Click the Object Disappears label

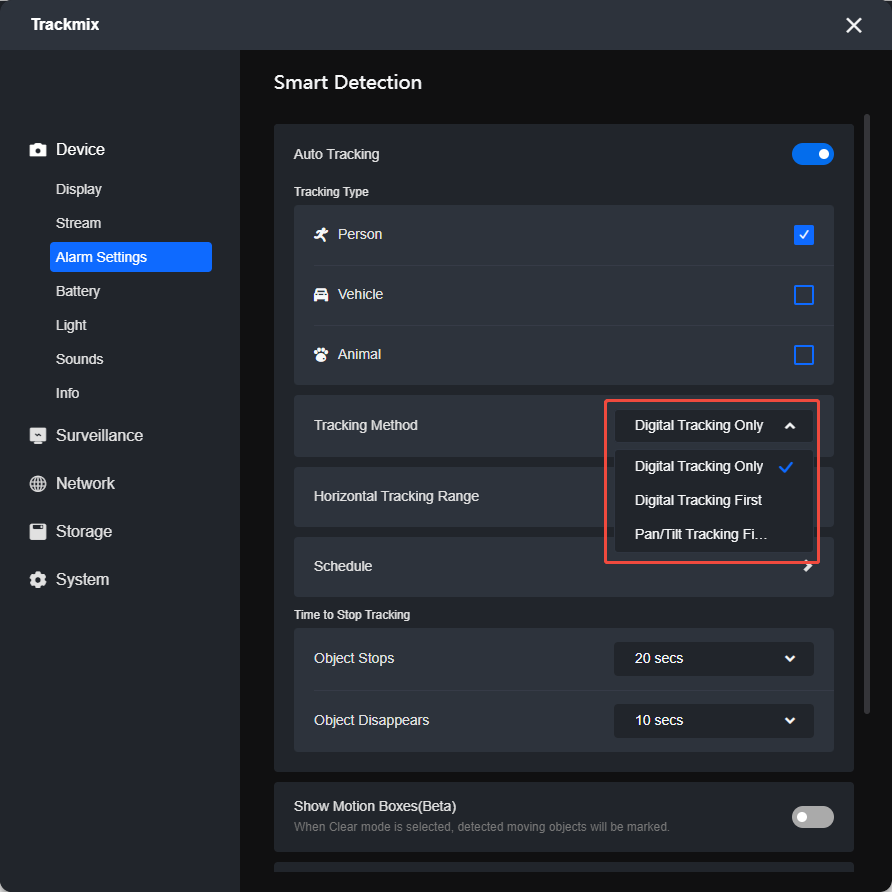click(371, 721)
